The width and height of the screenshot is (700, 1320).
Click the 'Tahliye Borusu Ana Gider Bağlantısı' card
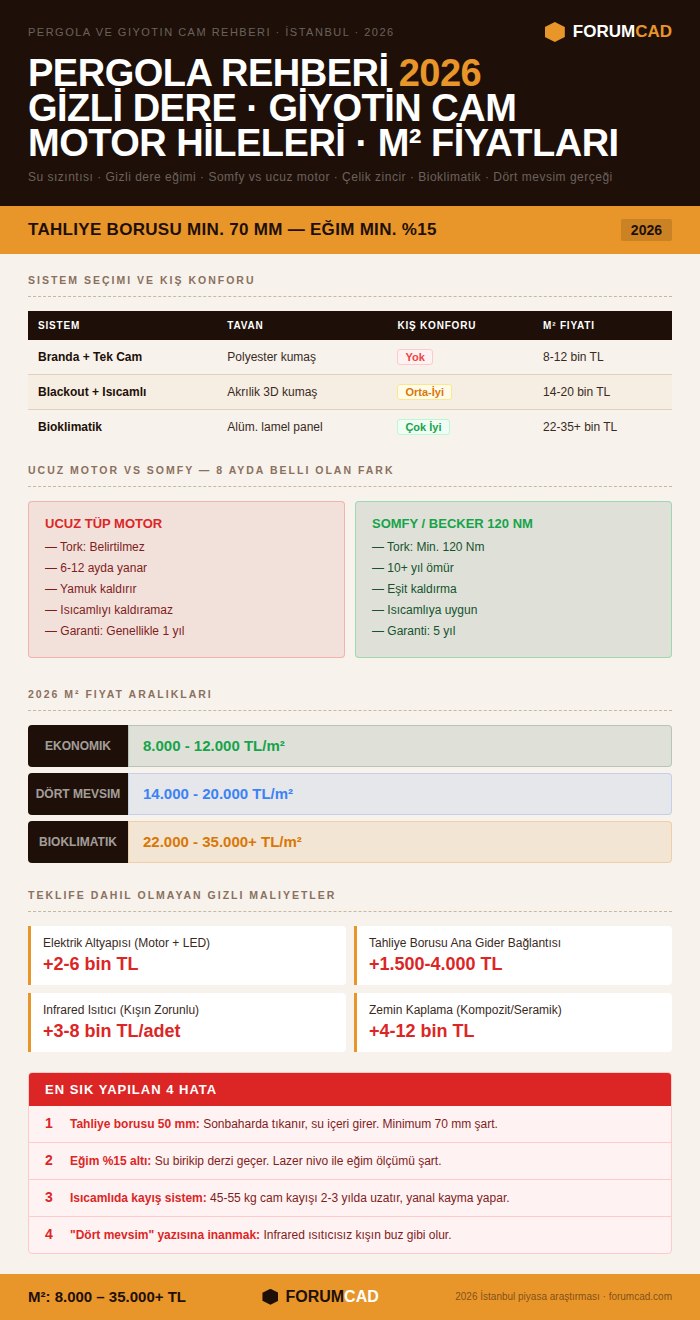click(513, 955)
